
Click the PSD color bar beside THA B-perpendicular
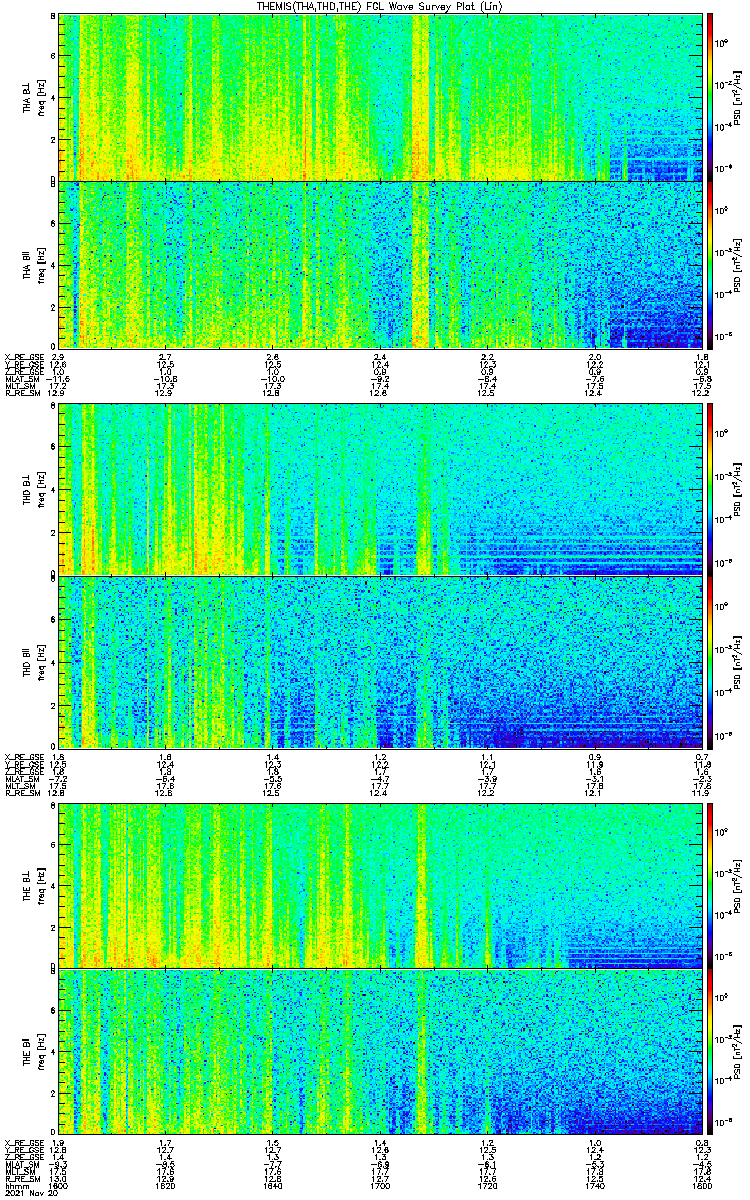tap(710, 97)
